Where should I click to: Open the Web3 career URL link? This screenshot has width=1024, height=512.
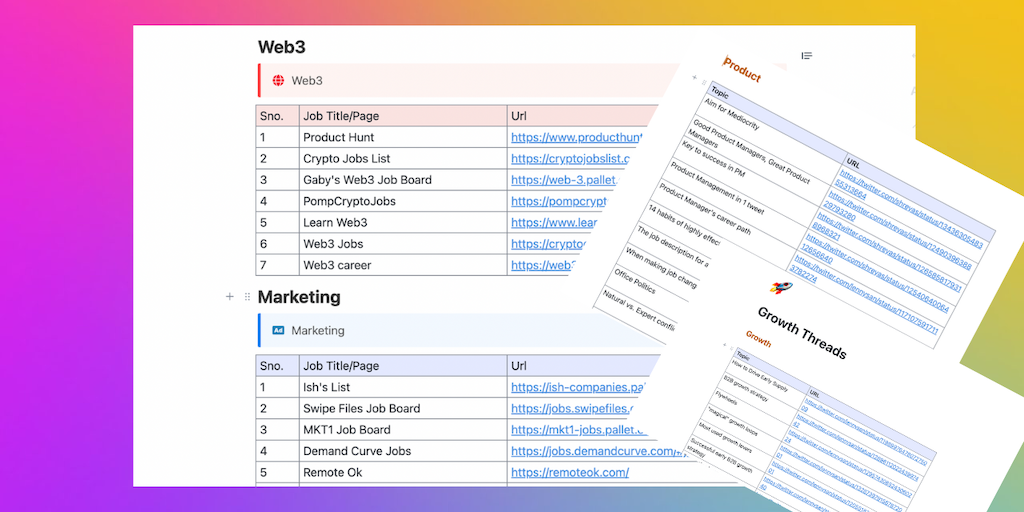(543, 266)
